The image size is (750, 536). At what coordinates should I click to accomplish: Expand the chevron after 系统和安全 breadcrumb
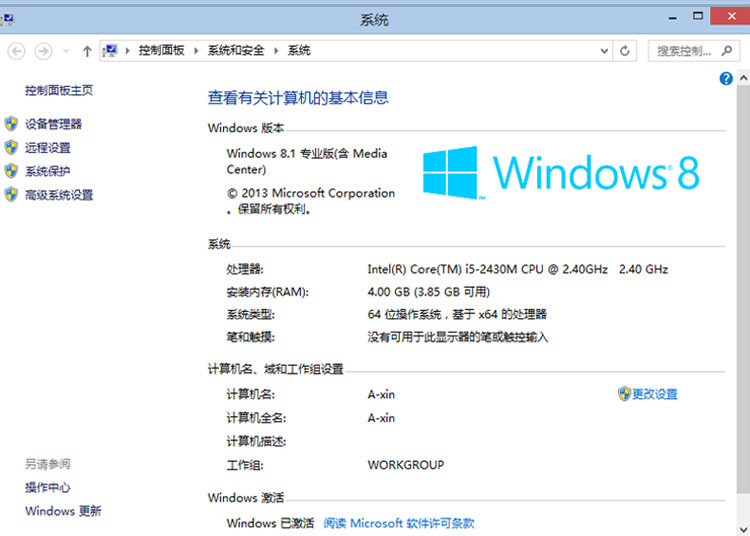pos(276,51)
